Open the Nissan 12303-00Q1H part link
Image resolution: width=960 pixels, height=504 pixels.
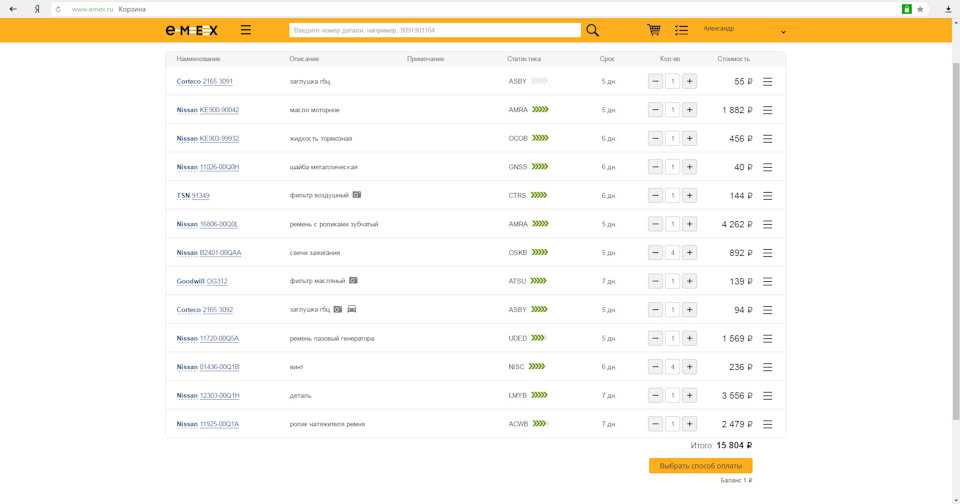(x=208, y=396)
